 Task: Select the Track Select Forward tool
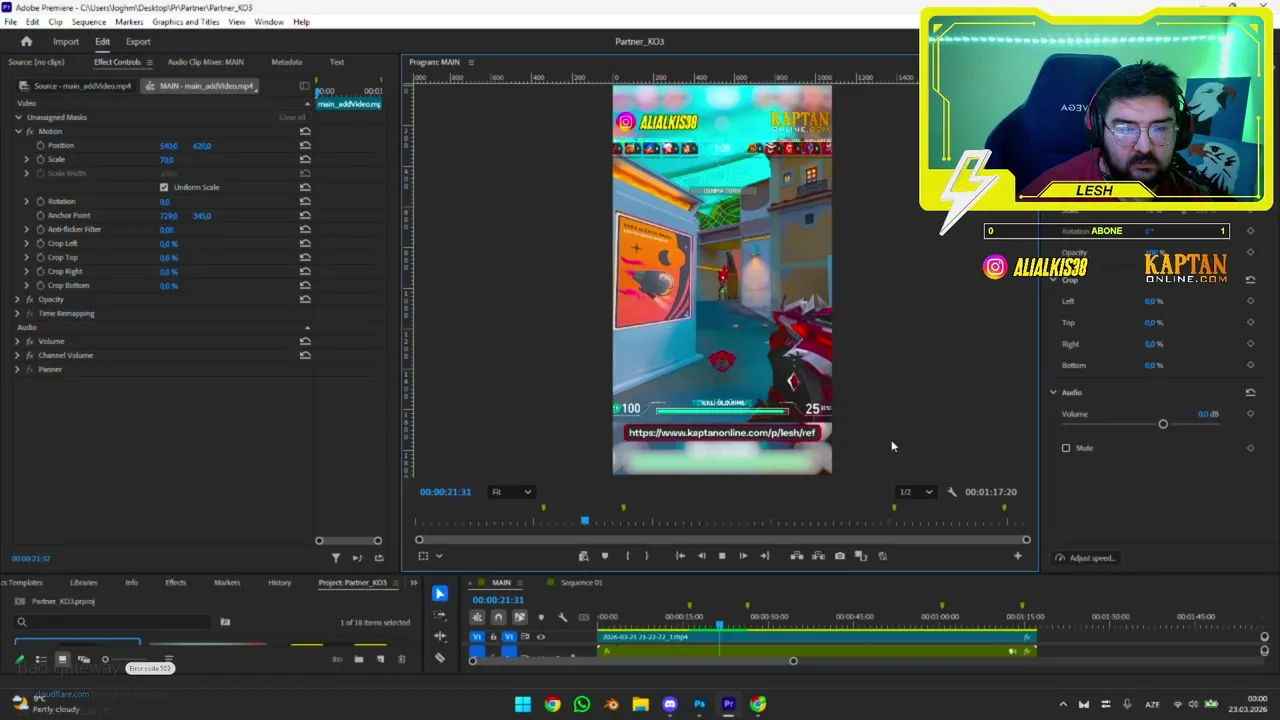click(440, 615)
